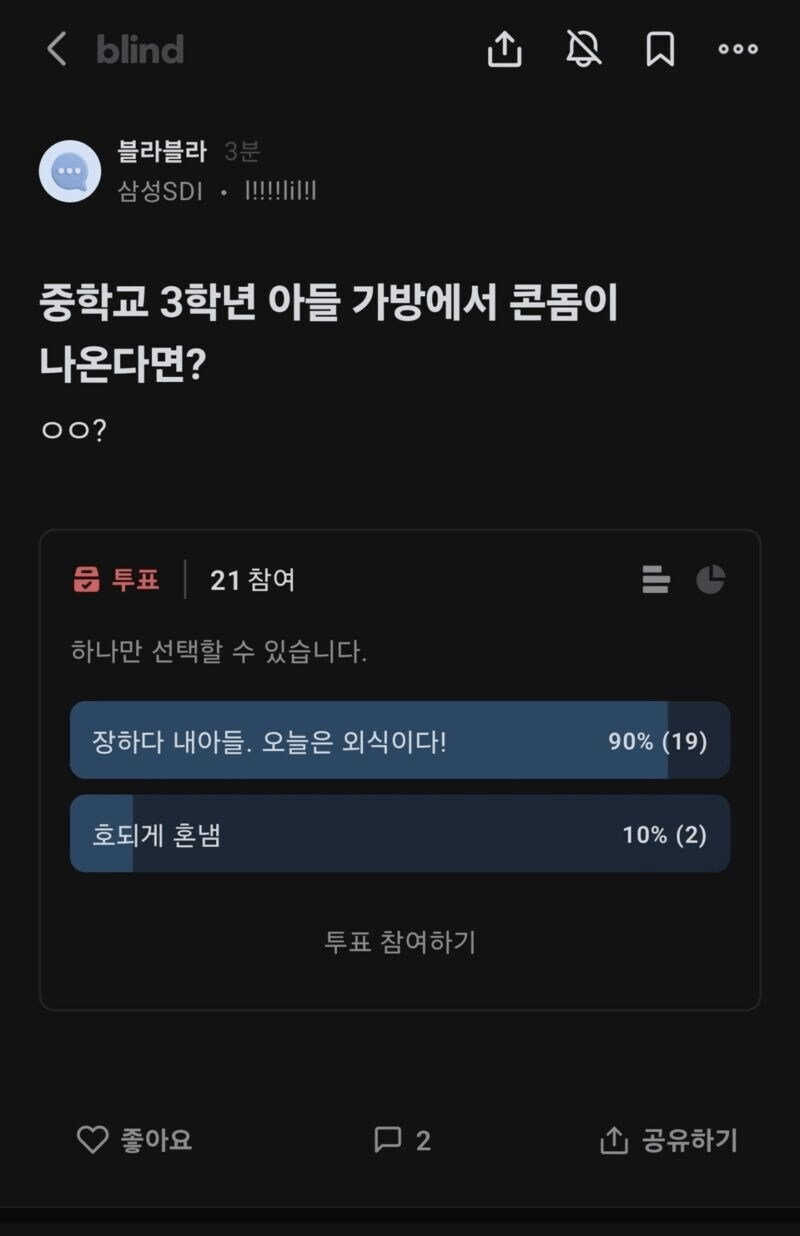Select the option '장하다 내아들. 오늘은 외식이다!'

pos(399,741)
